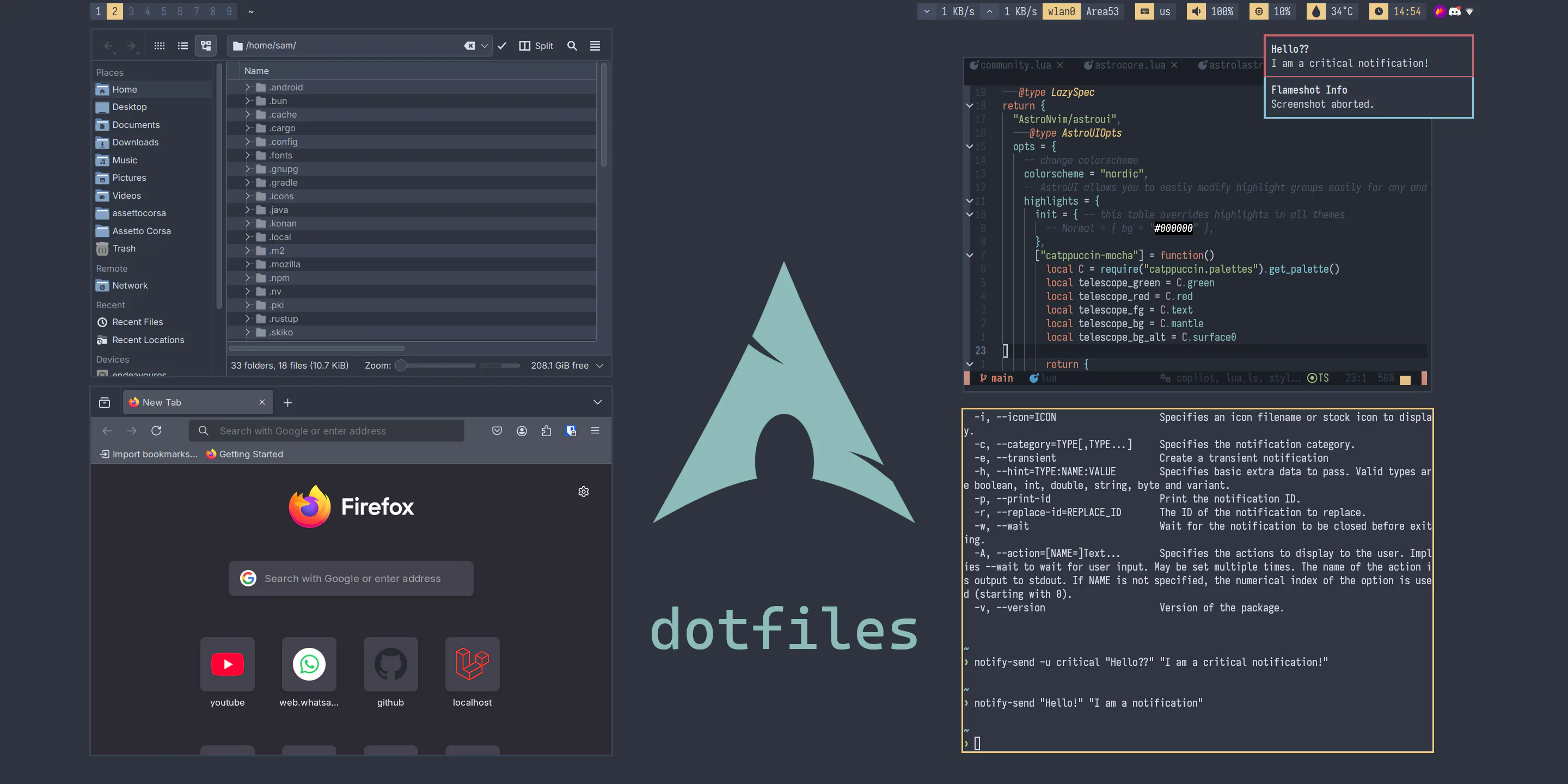Open Firefox list all tabs chevron

[597, 402]
